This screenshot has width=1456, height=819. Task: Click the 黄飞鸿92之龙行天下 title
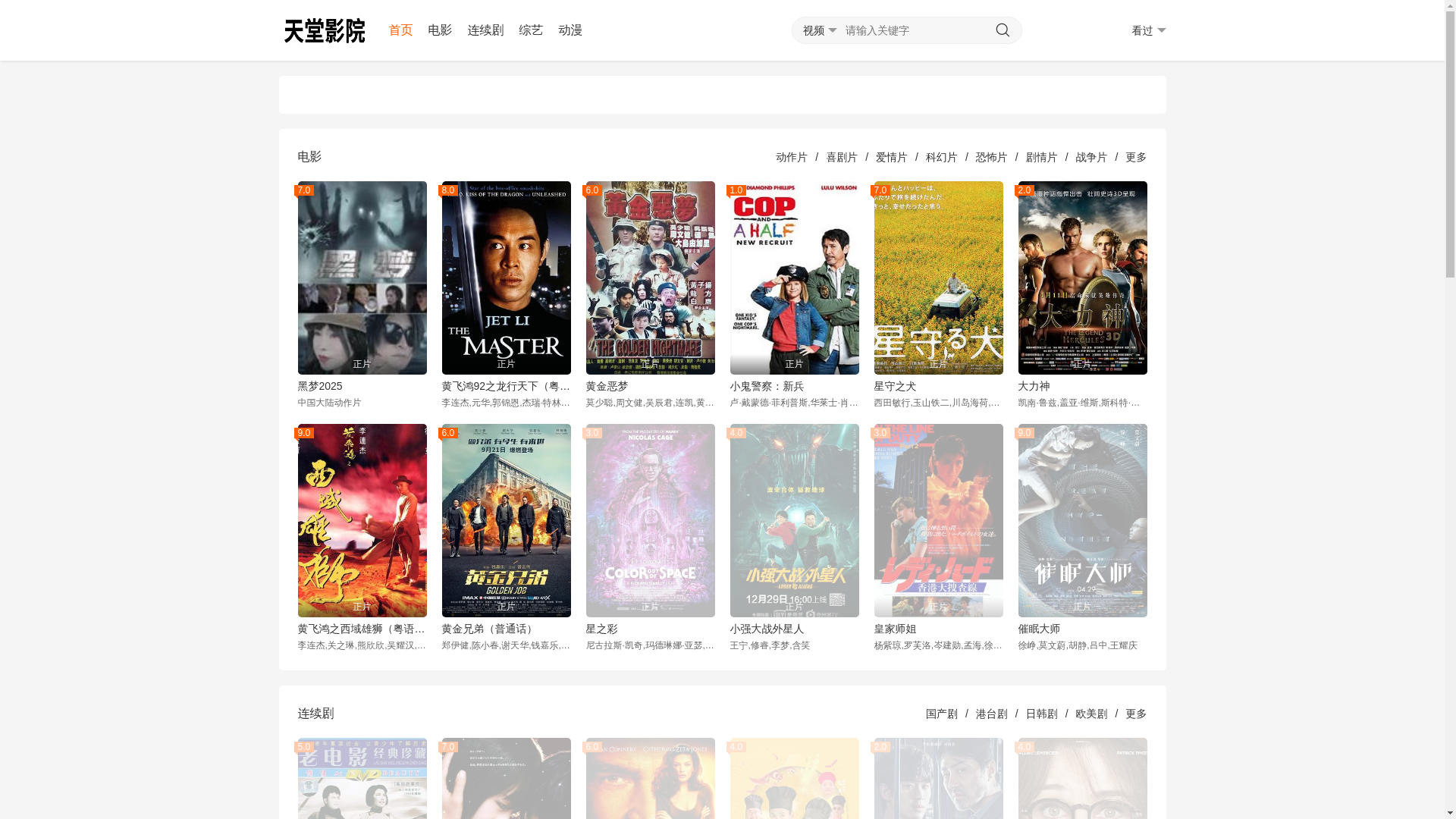(x=506, y=387)
